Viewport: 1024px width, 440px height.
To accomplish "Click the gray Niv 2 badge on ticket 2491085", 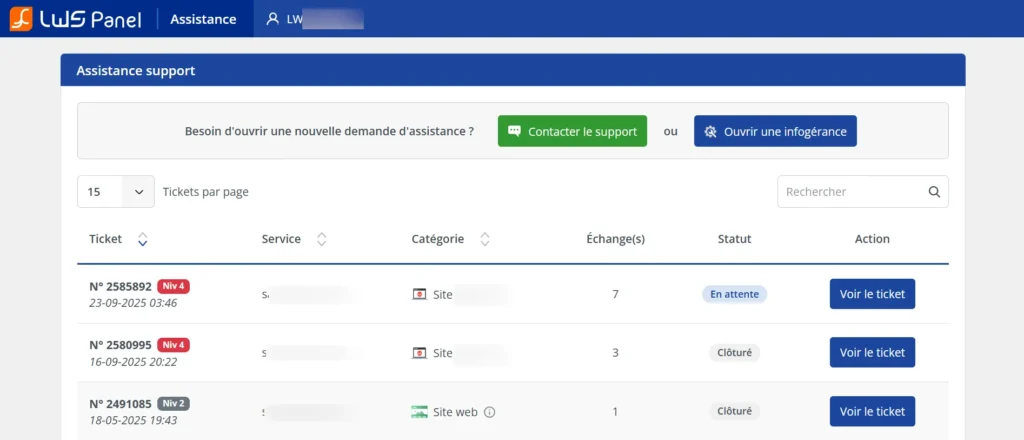I will (x=173, y=404).
